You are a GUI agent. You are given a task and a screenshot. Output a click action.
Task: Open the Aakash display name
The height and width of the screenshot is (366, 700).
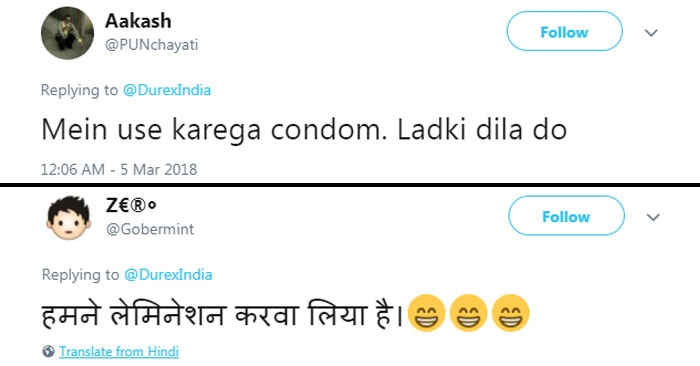point(138,21)
